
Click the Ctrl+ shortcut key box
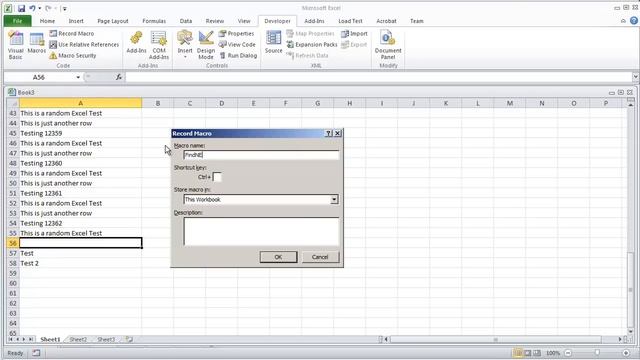tap(217, 177)
